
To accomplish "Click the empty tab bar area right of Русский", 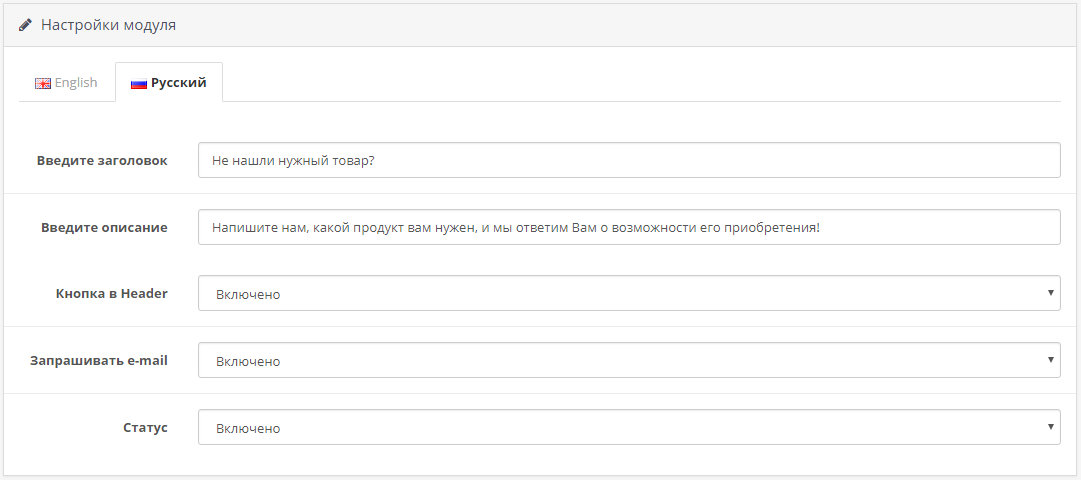I will [640, 83].
